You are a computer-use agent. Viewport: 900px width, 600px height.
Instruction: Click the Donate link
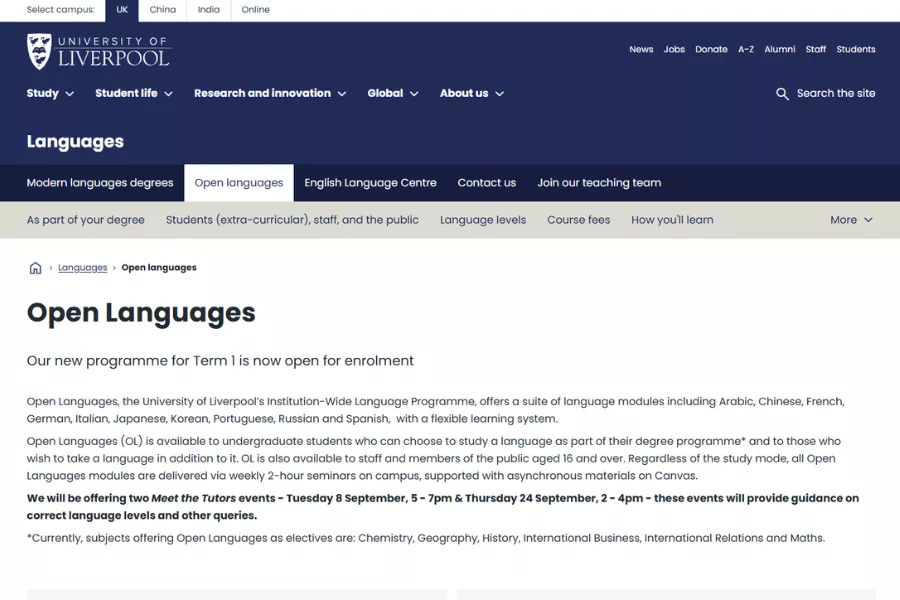click(x=711, y=49)
